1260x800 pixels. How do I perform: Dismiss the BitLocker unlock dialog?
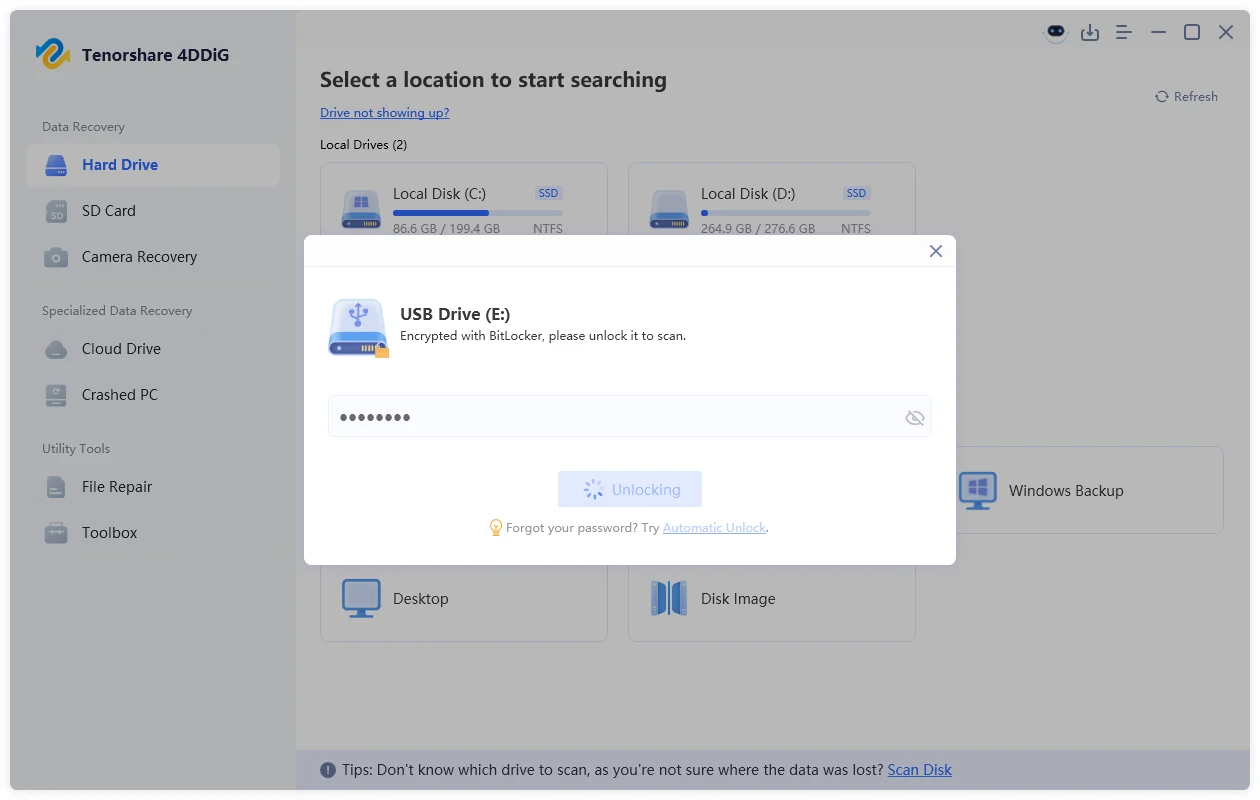pos(935,251)
